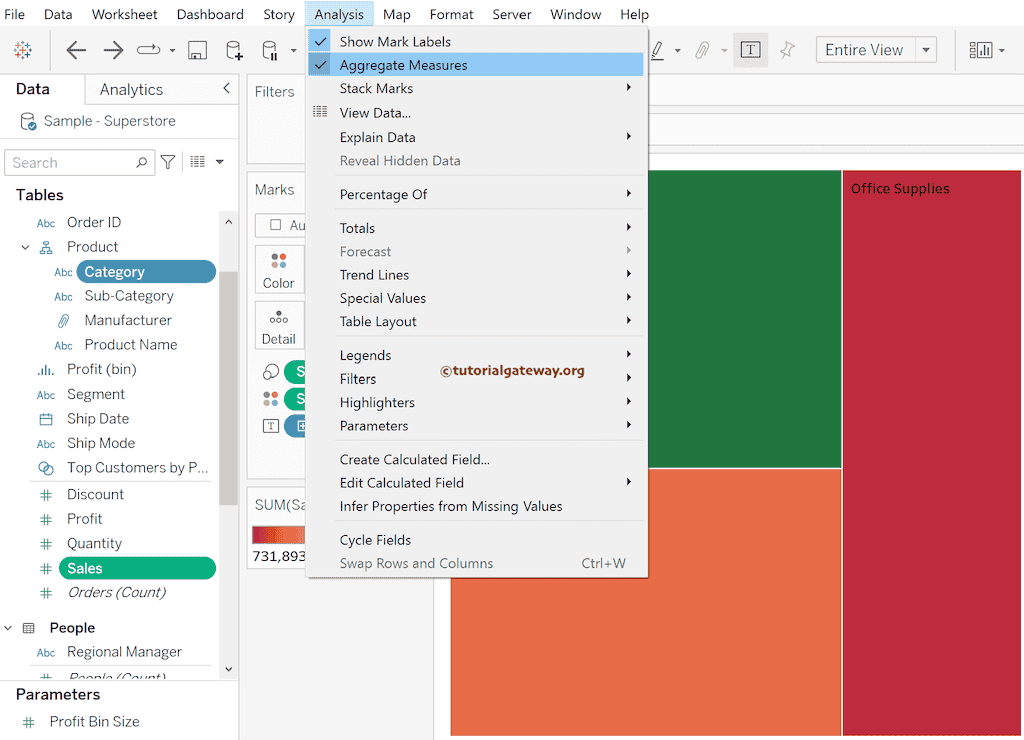This screenshot has width=1024, height=740.
Task: Click the New Data Source icon
Action: click(x=233, y=50)
